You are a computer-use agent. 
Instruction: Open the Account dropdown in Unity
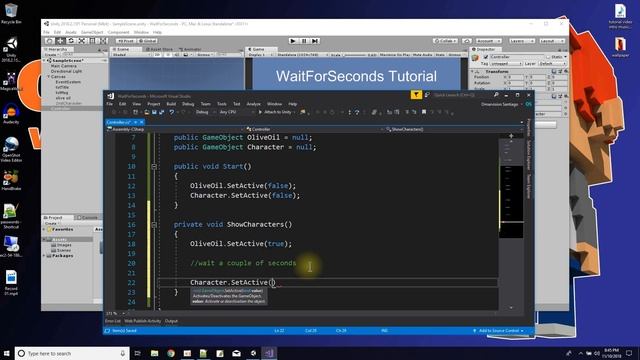(489, 41)
